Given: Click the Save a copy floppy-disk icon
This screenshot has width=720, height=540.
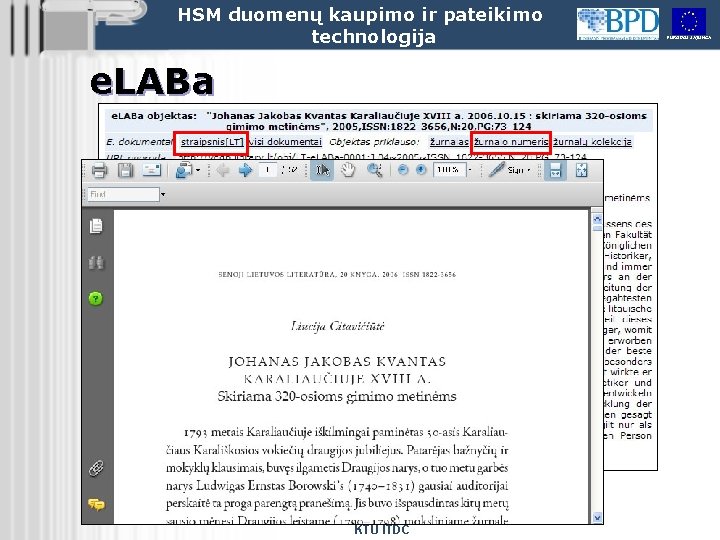Looking at the screenshot, I should click(x=125, y=170).
